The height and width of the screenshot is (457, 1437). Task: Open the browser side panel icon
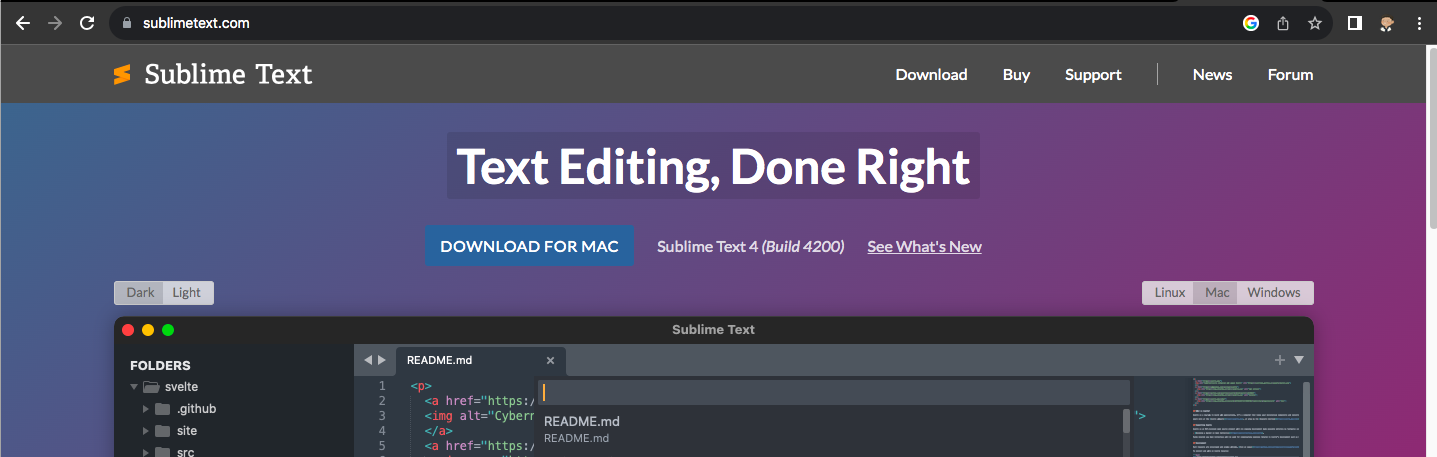(1355, 23)
